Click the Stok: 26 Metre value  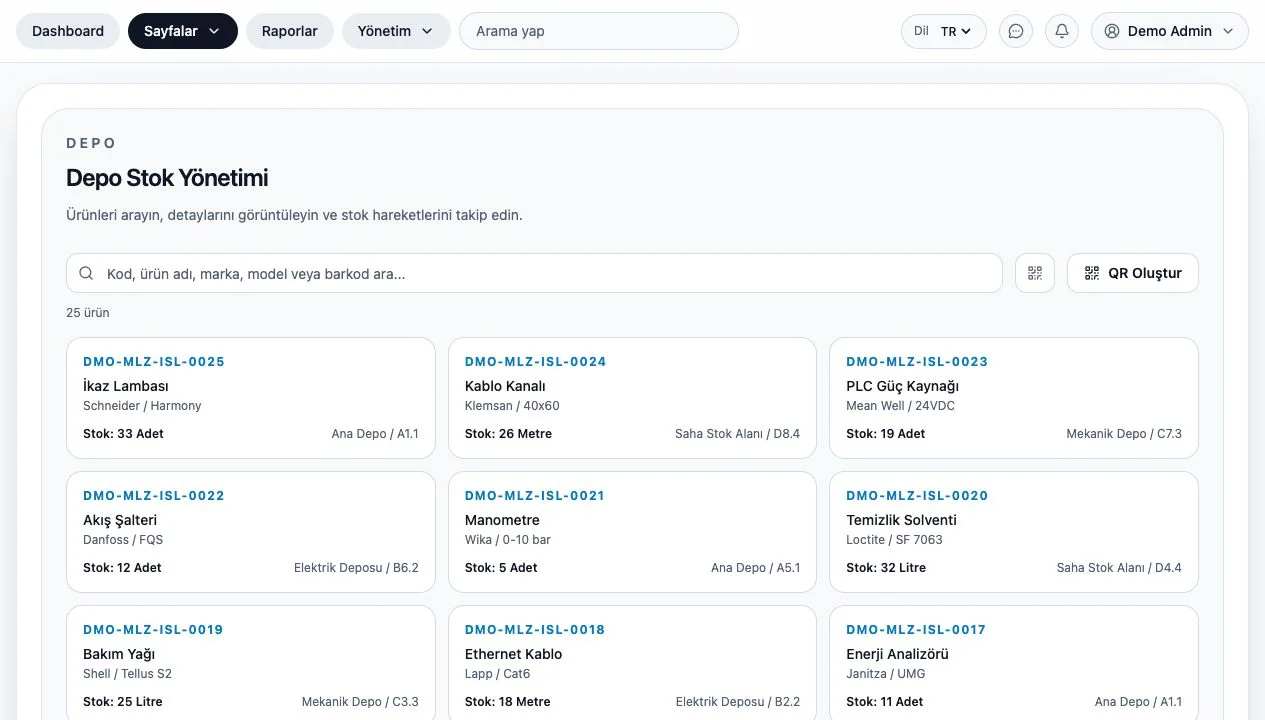click(x=508, y=434)
